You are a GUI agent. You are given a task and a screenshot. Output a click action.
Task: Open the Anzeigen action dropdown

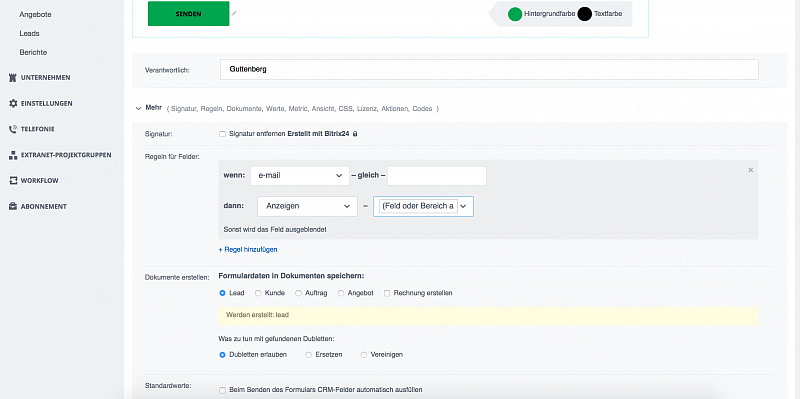(x=307, y=206)
